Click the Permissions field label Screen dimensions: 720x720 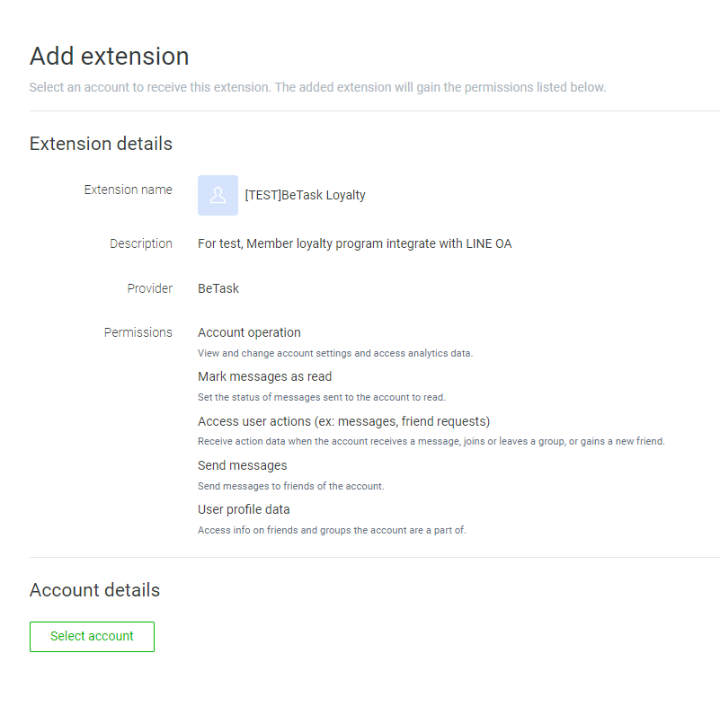point(138,332)
